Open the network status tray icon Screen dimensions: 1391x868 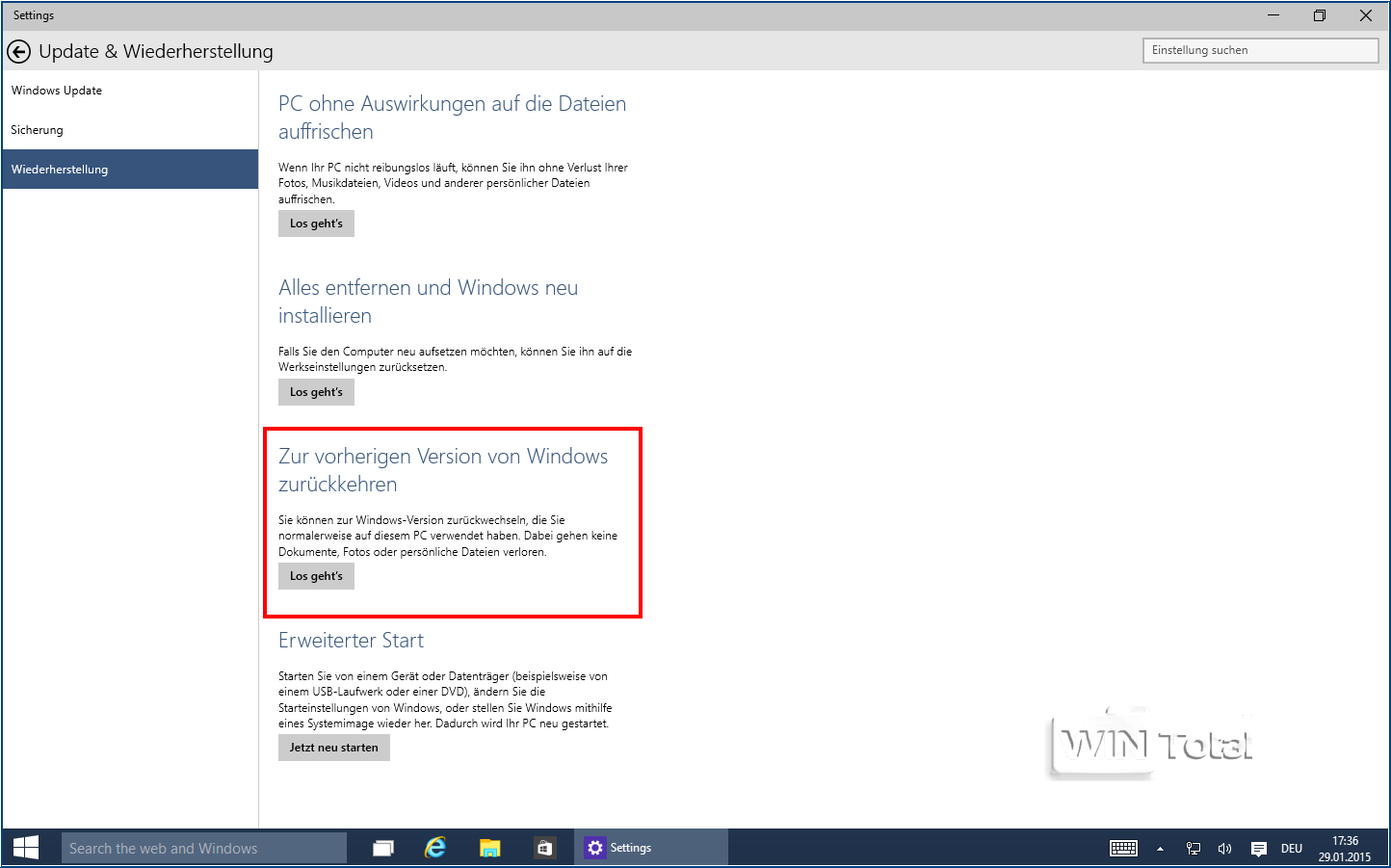(x=1194, y=849)
